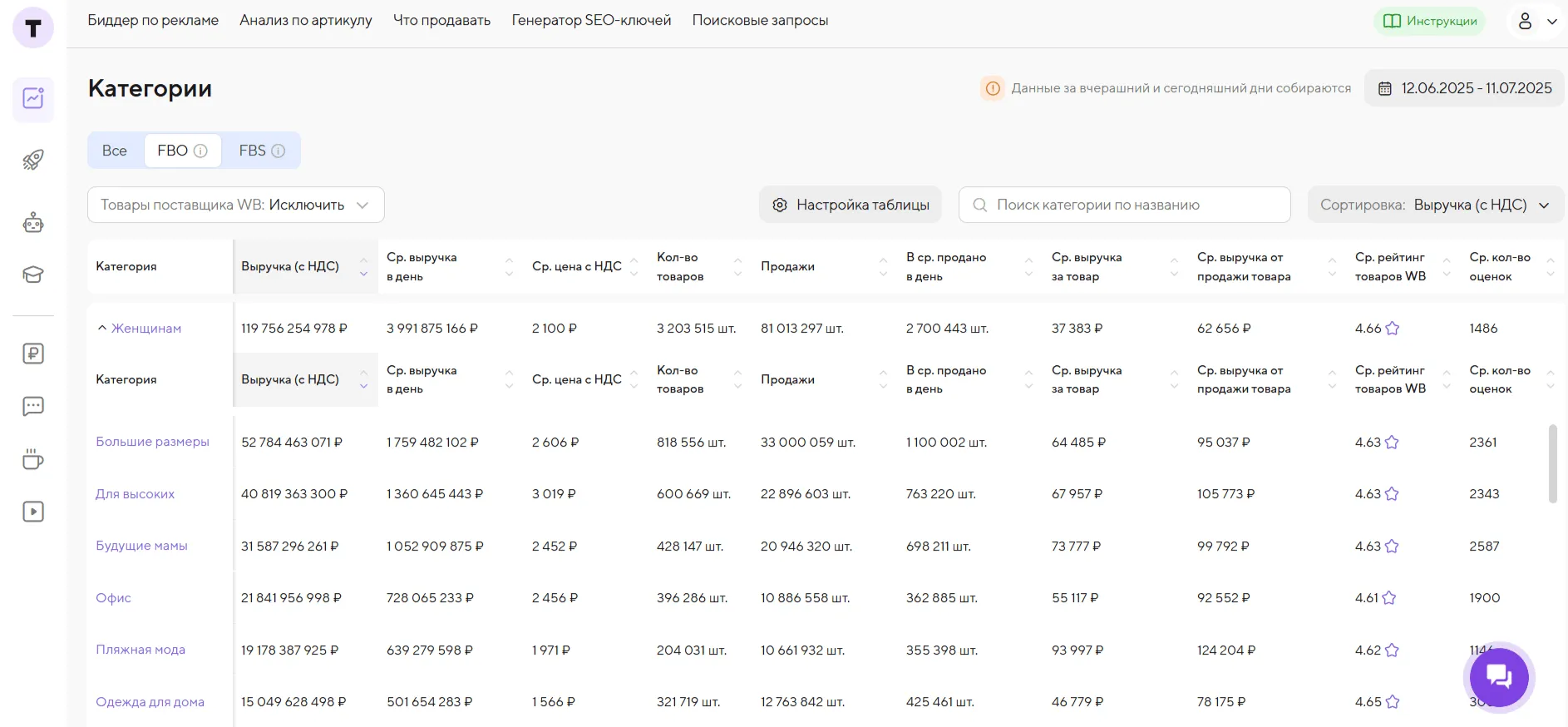Open the robot icon in sidebar
Screen dimensions: 1568x727
[33, 222]
